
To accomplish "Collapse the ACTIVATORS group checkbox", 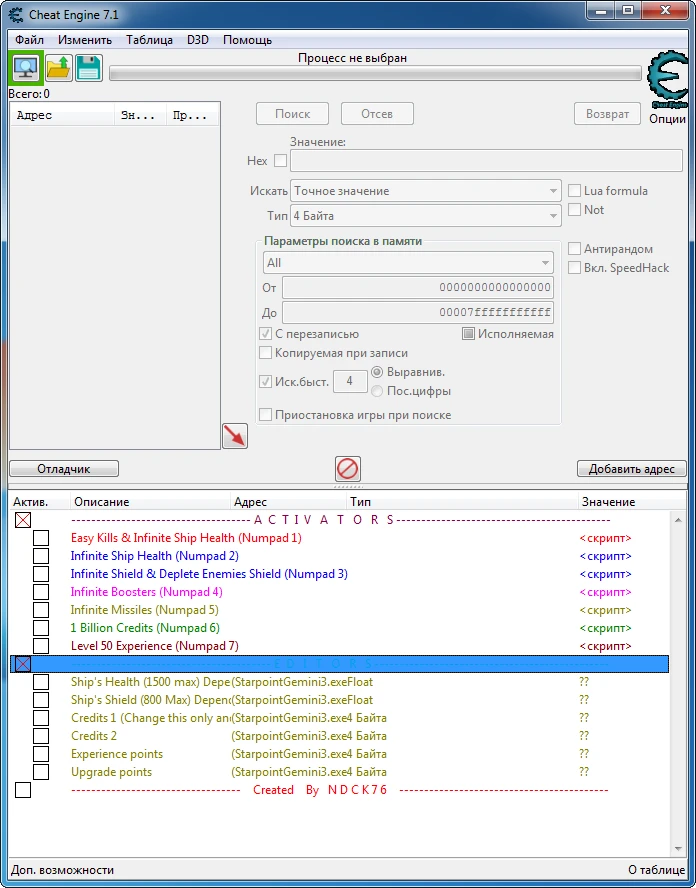I will [x=23, y=520].
